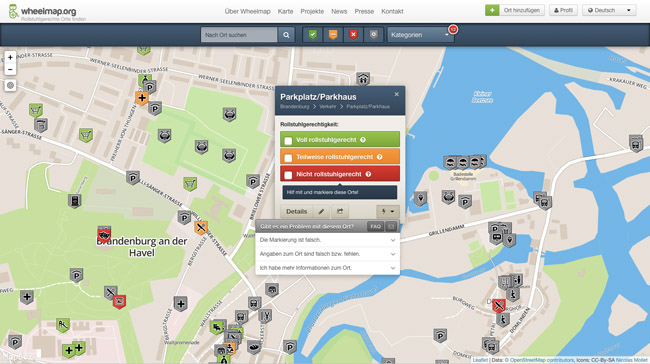
Task: Click into the 'Nach Ort suchen' field
Action: (239, 35)
